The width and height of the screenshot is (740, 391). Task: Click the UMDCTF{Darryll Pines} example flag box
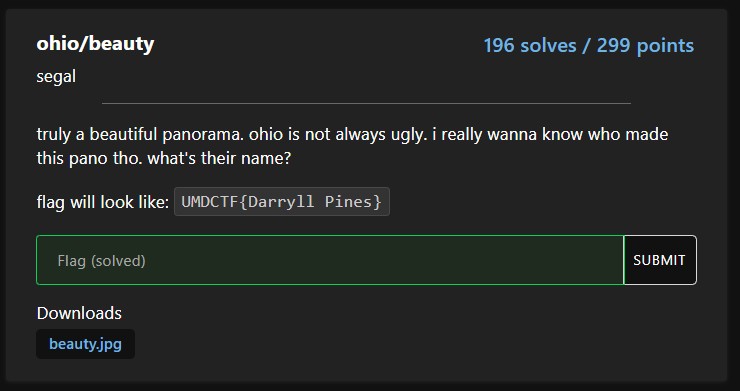(282, 202)
